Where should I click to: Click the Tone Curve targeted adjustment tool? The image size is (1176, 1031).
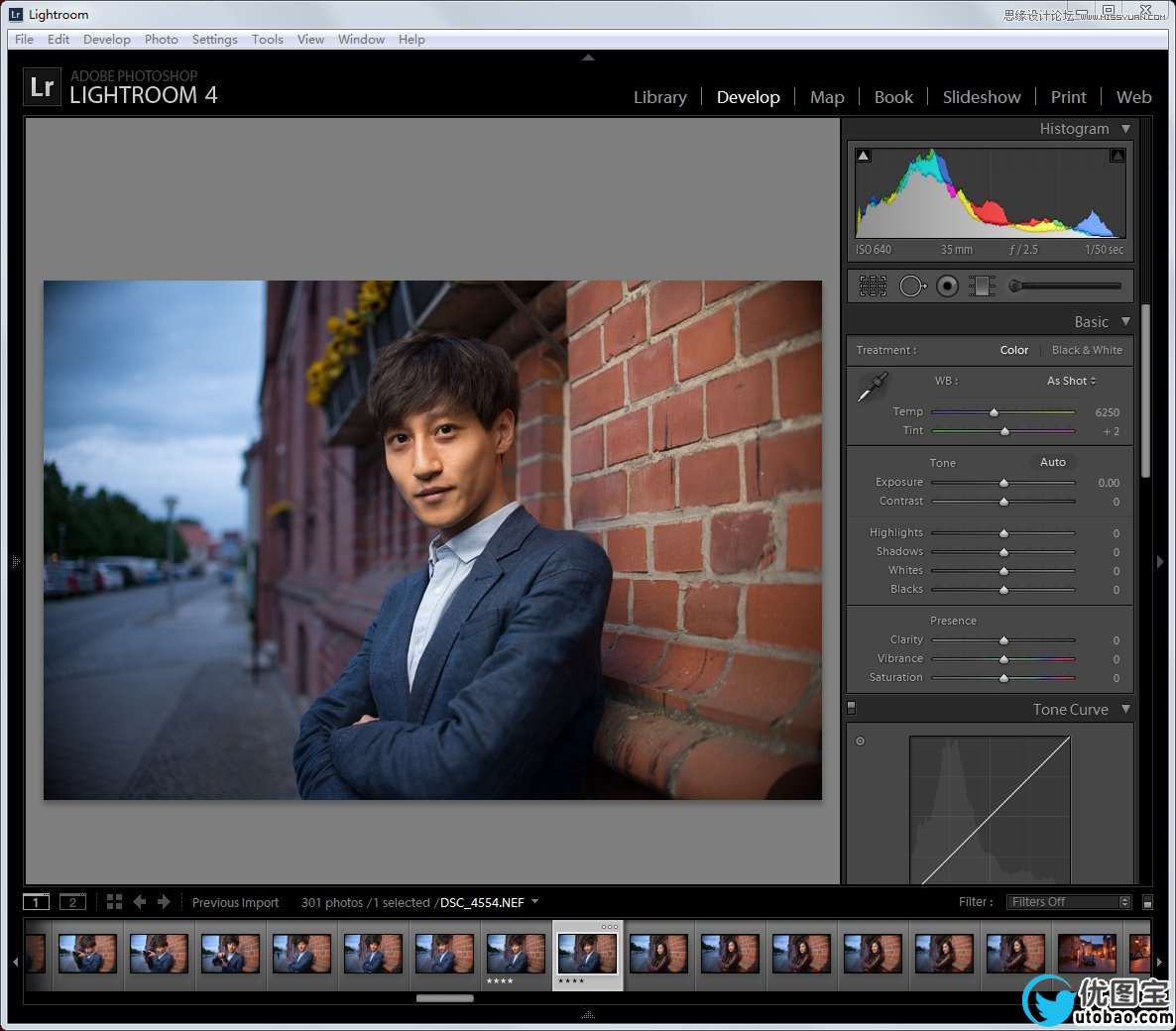pyautogui.click(x=861, y=741)
